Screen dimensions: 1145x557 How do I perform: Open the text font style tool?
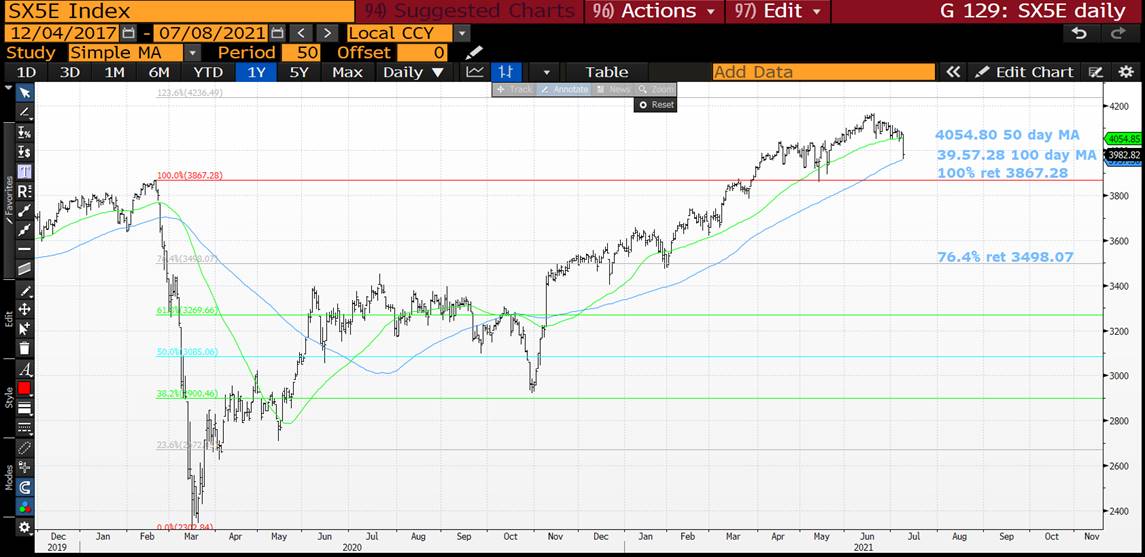coord(24,369)
